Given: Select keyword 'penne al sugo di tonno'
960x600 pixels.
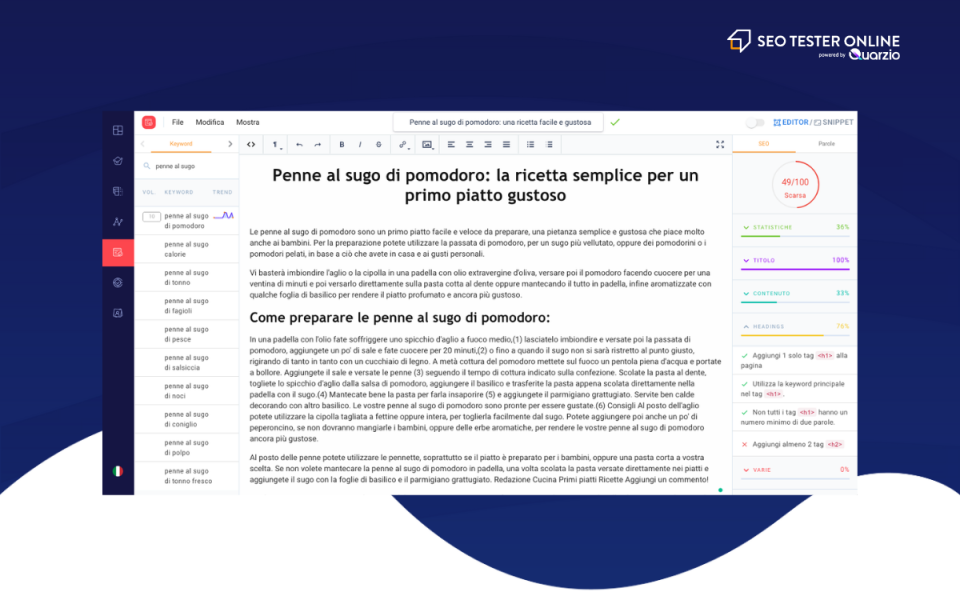Looking at the screenshot, I should point(187,277).
